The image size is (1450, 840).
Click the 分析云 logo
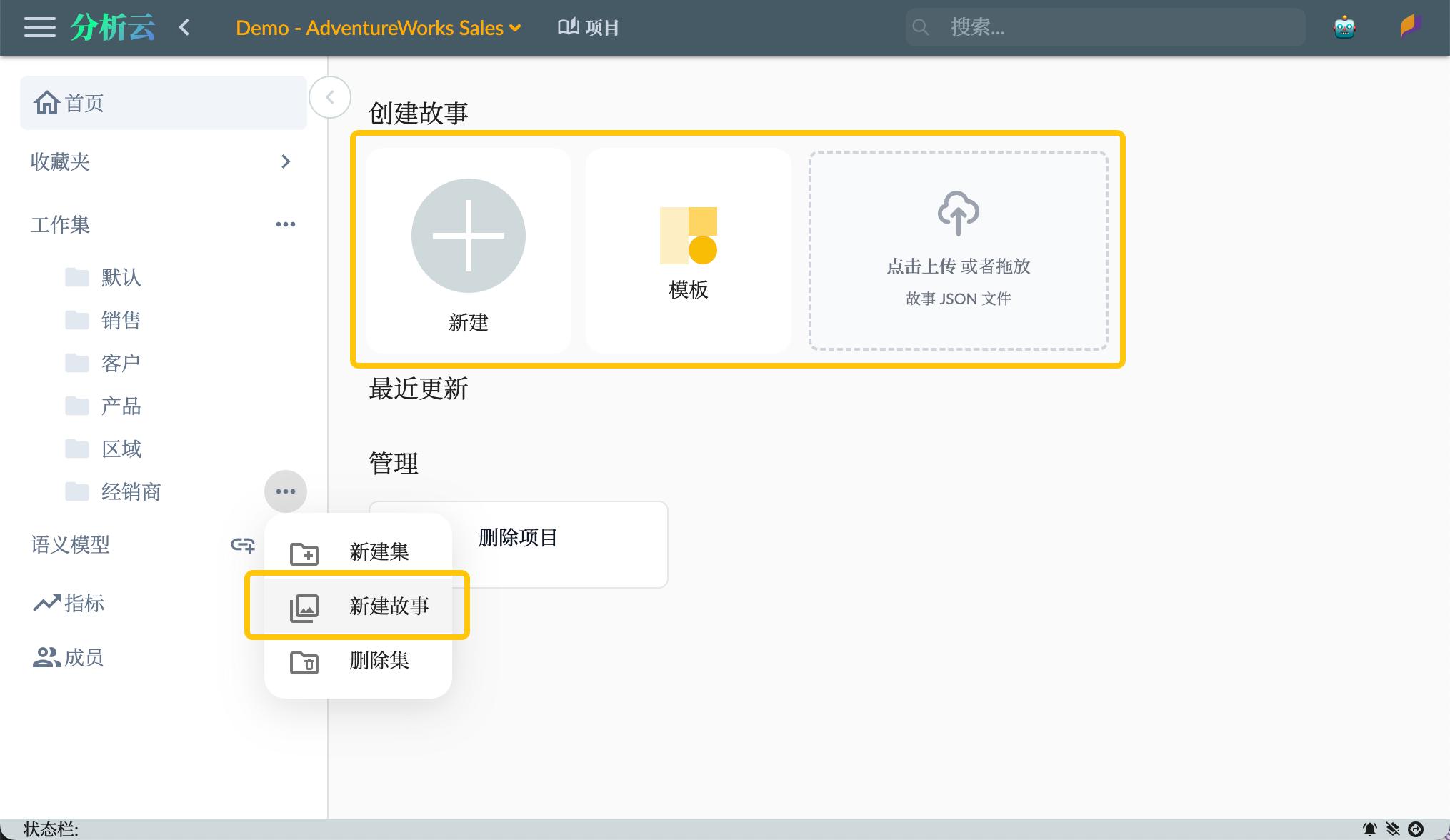112,26
